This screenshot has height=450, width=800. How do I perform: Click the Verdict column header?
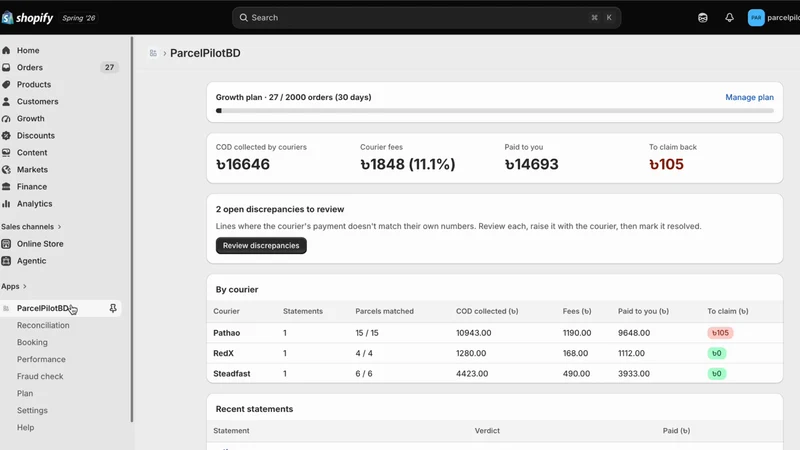(487, 431)
